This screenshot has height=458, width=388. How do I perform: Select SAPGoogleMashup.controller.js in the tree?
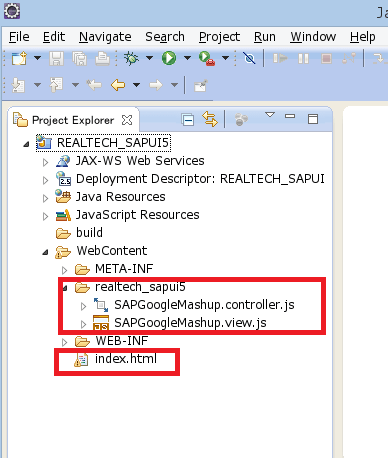pyautogui.click(x=204, y=305)
